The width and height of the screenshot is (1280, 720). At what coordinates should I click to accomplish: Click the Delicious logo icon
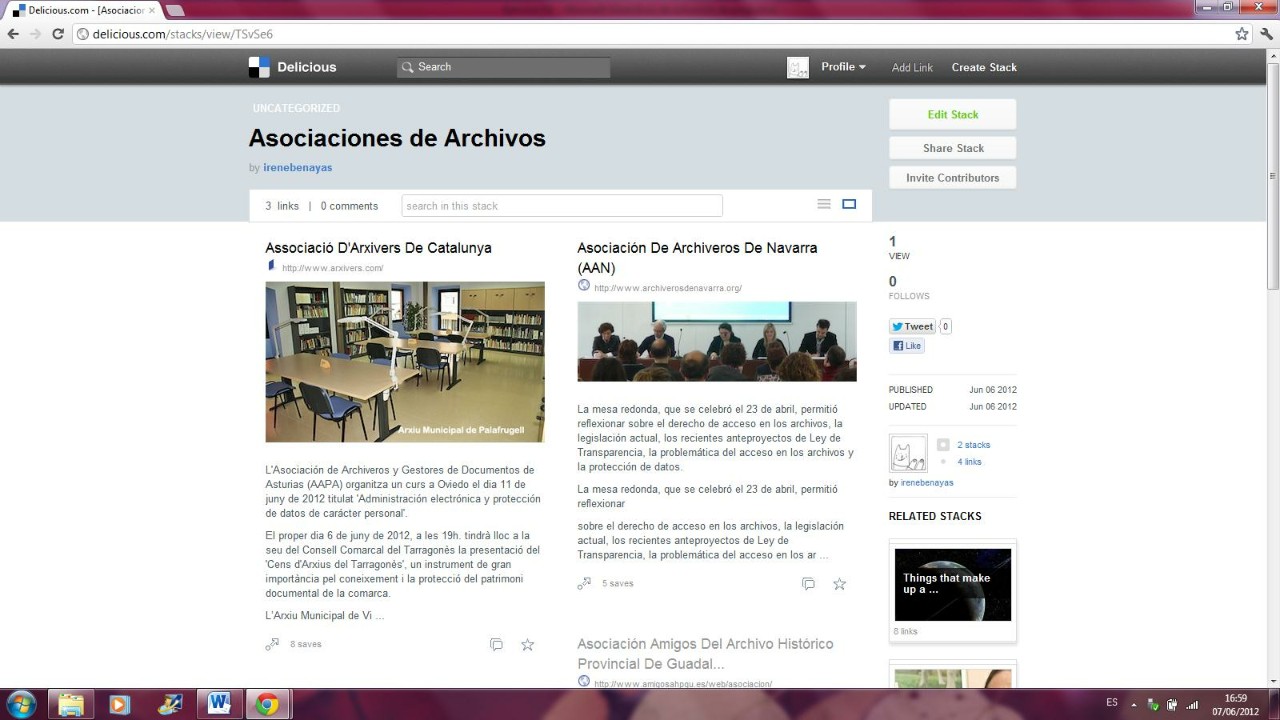(259, 67)
